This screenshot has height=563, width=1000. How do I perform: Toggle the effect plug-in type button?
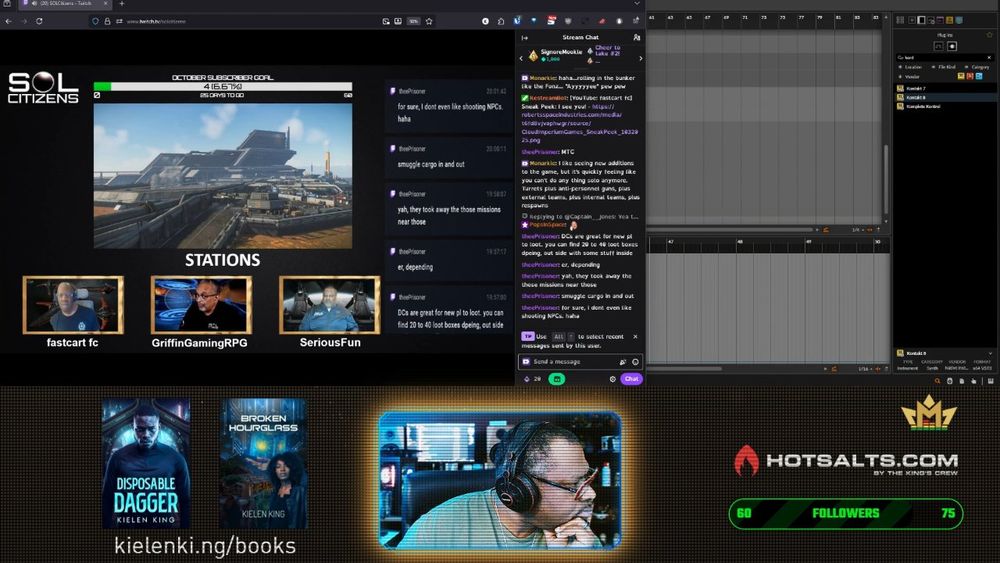pyautogui.click(x=952, y=46)
